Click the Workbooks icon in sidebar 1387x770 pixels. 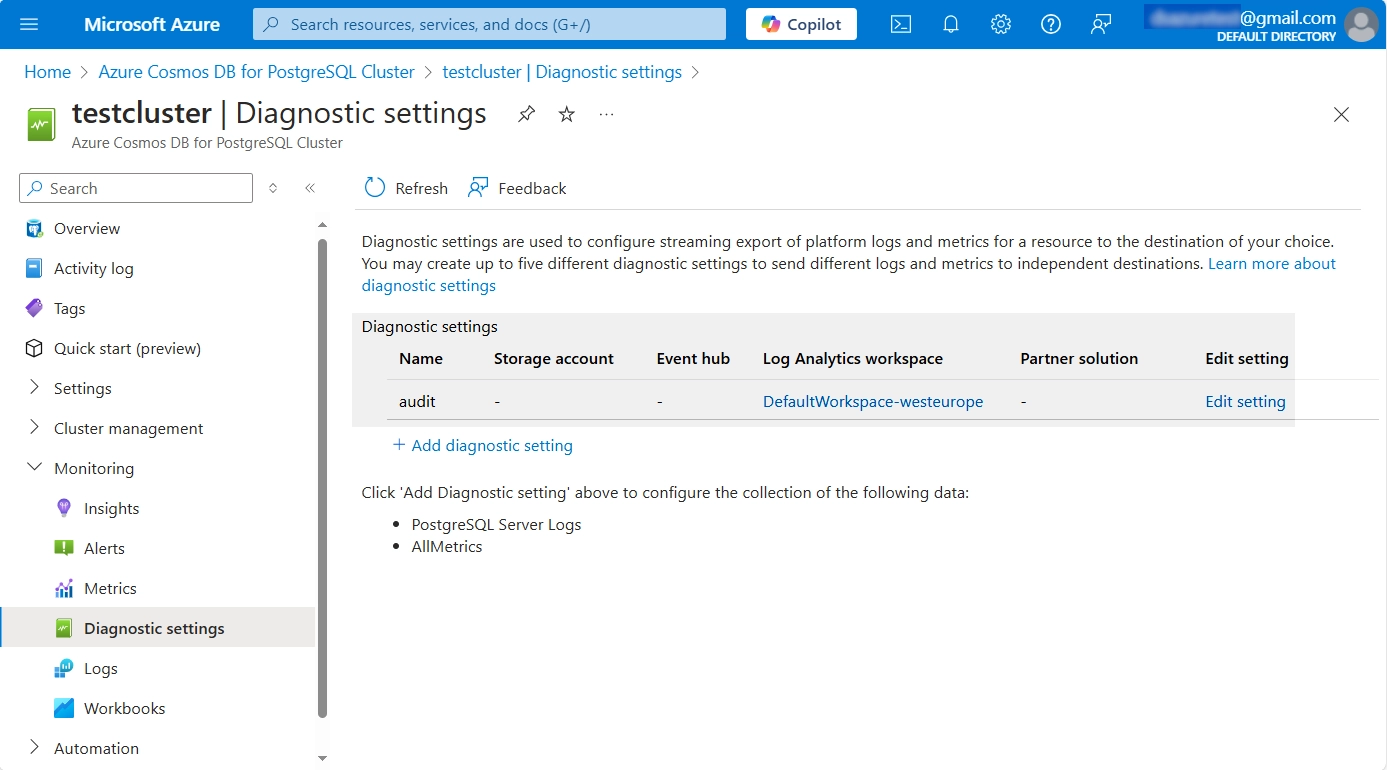[x=64, y=708]
